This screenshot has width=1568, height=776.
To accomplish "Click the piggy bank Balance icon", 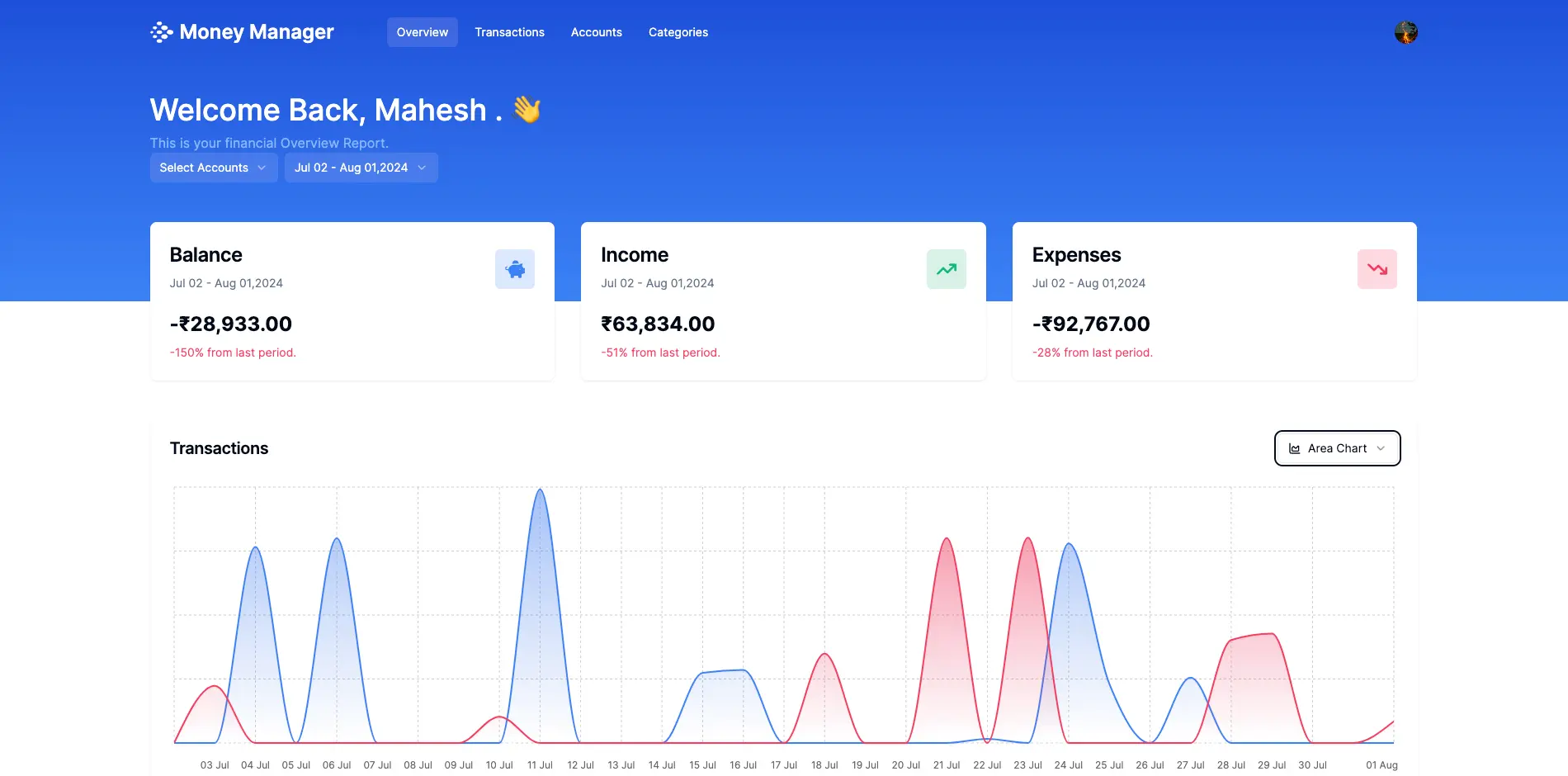I will click(515, 269).
